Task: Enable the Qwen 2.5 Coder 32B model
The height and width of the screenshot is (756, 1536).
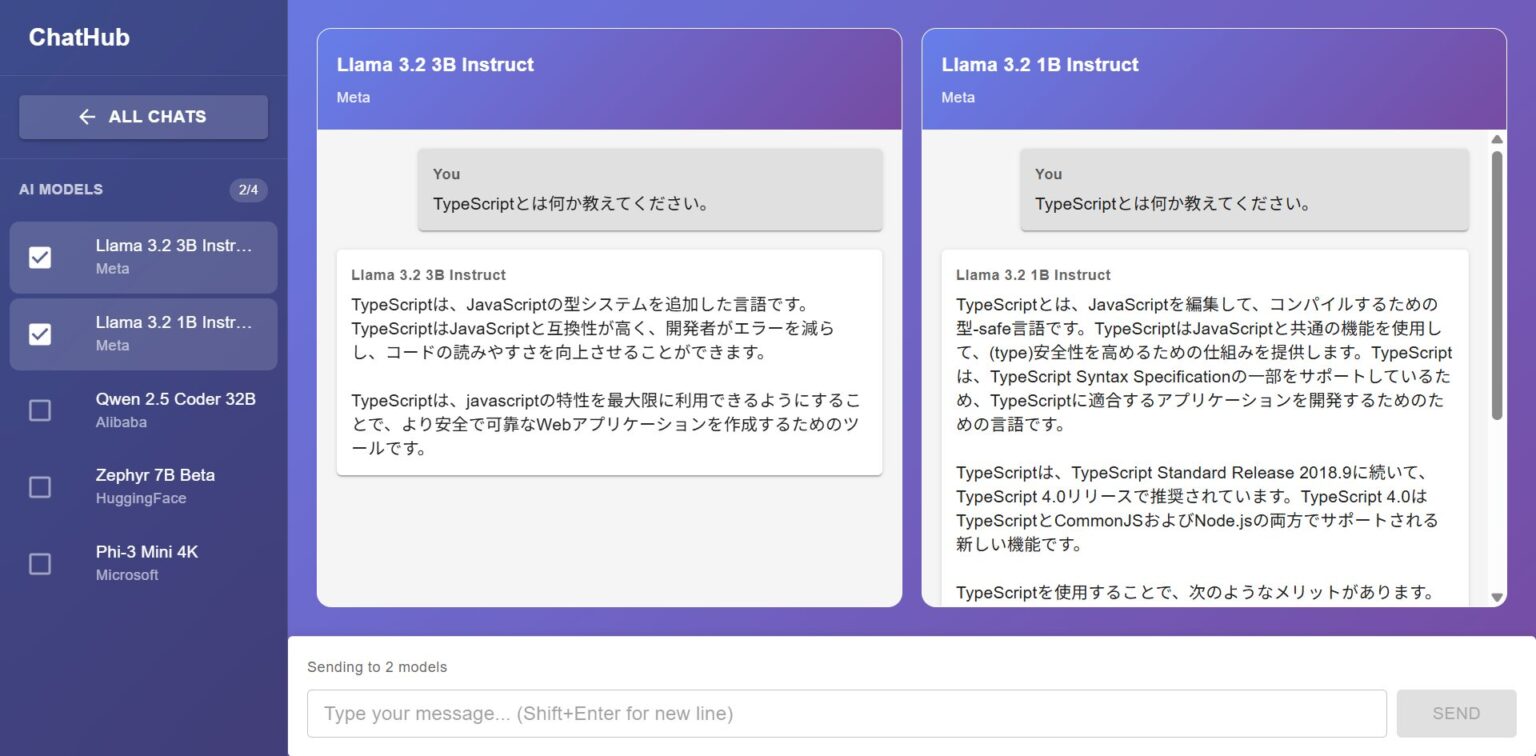Action: pos(40,410)
